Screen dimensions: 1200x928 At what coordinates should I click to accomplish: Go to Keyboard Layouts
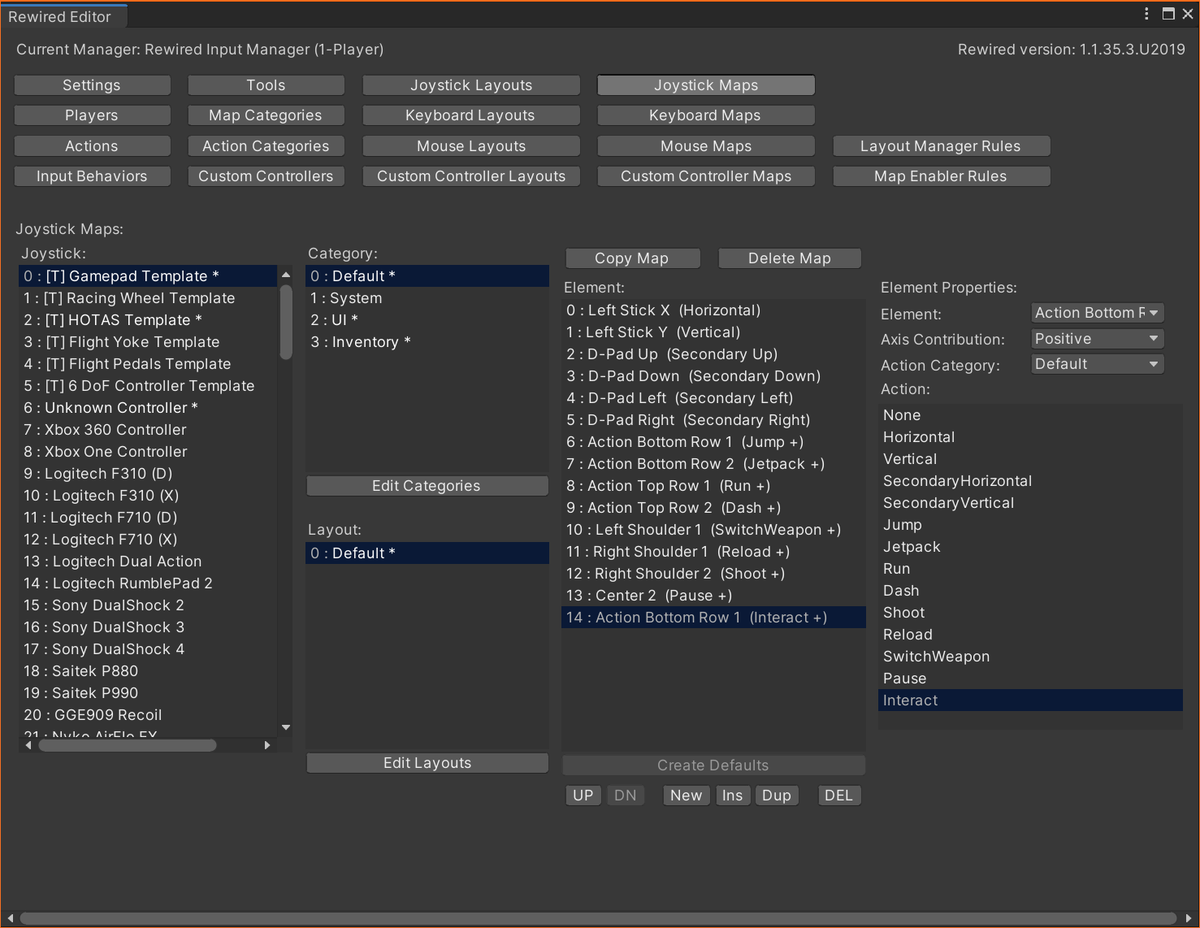click(x=471, y=116)
